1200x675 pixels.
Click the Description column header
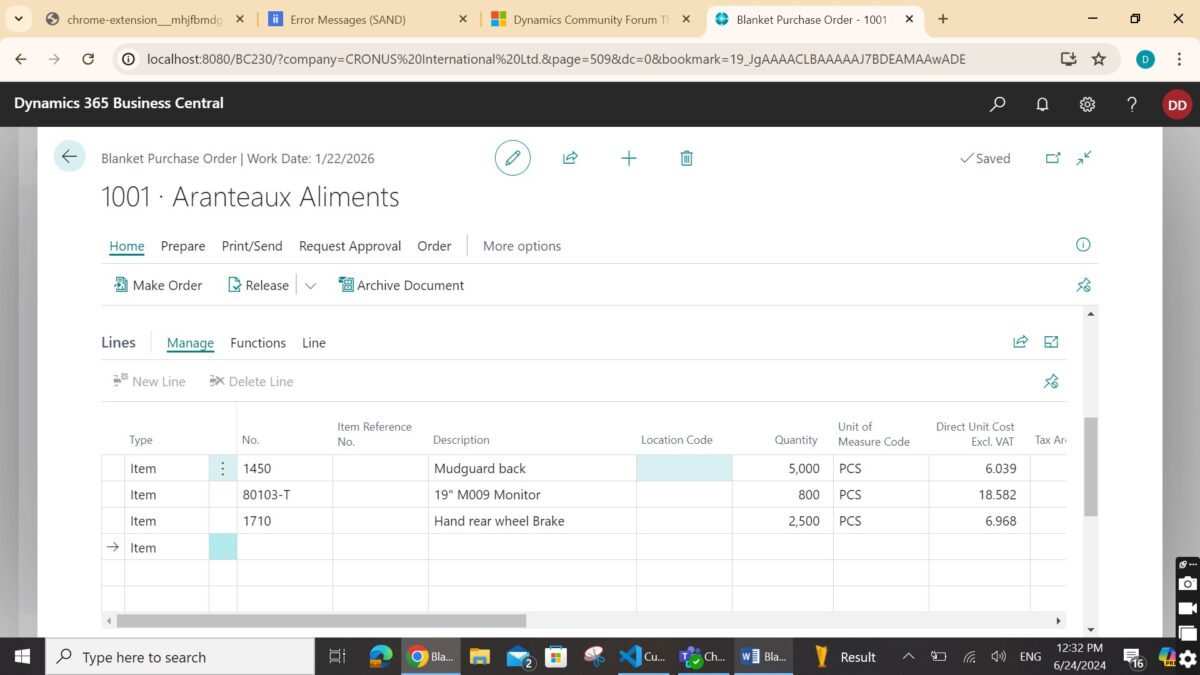coord(461,440)
